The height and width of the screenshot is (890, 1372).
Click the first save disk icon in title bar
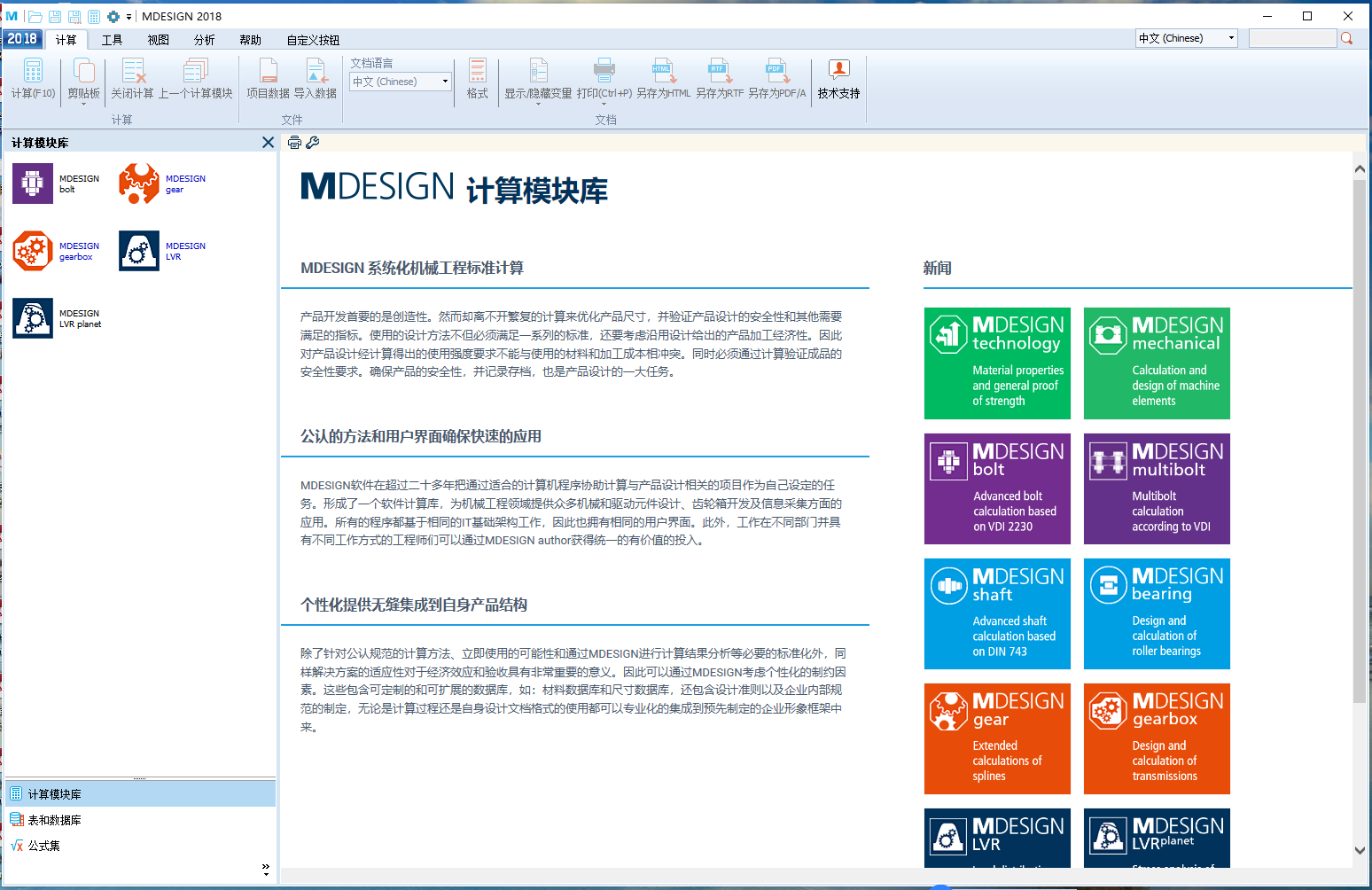tap(55, 17)
